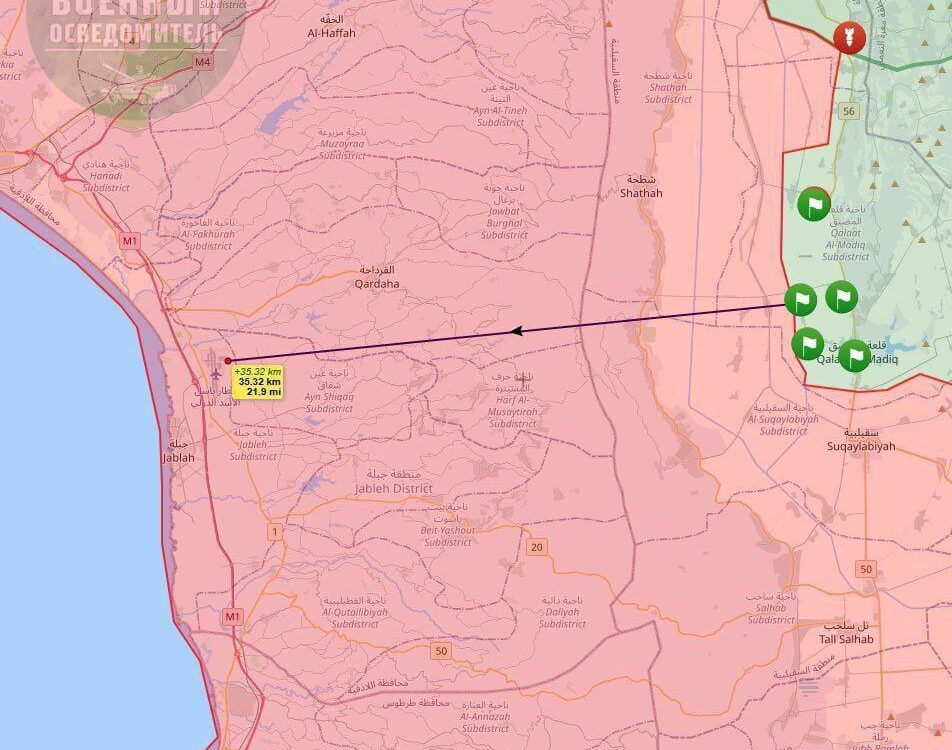
Task: Click green flag right of the line's origin
Action: pyautogui.click(x=842, y=297)
